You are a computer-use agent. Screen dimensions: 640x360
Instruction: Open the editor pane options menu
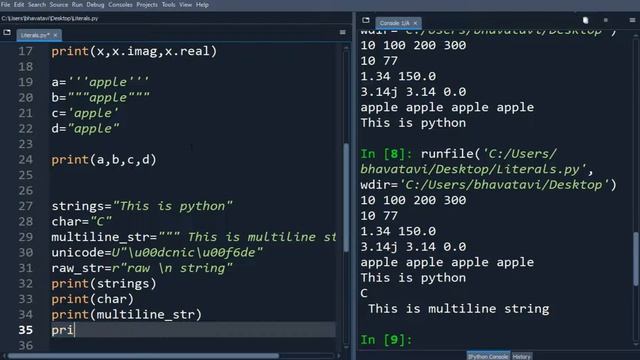[x=342, y=33]
